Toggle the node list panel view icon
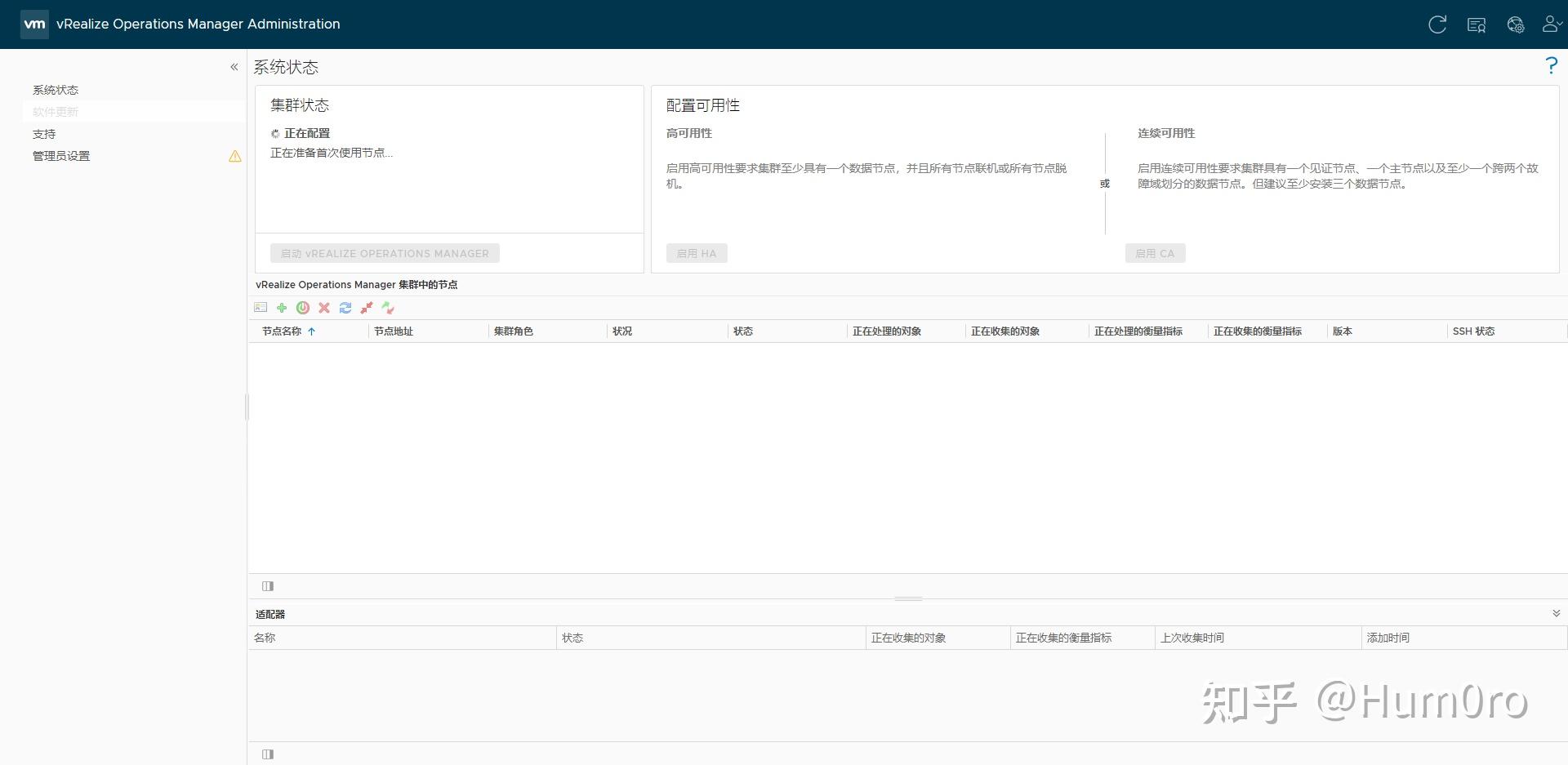The image size is (1568, 765). tap(267, 586)
